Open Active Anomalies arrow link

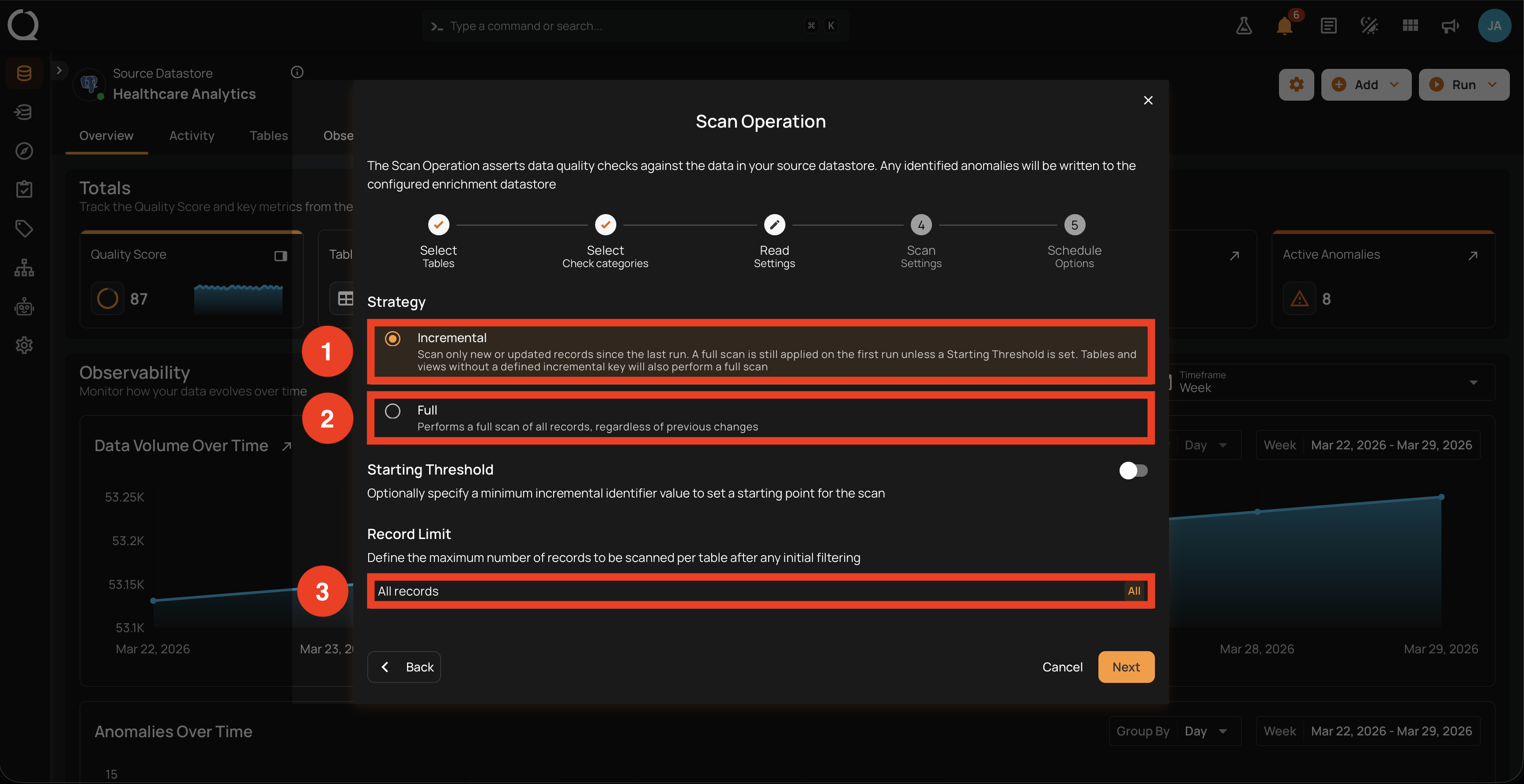click(1473, 256)
